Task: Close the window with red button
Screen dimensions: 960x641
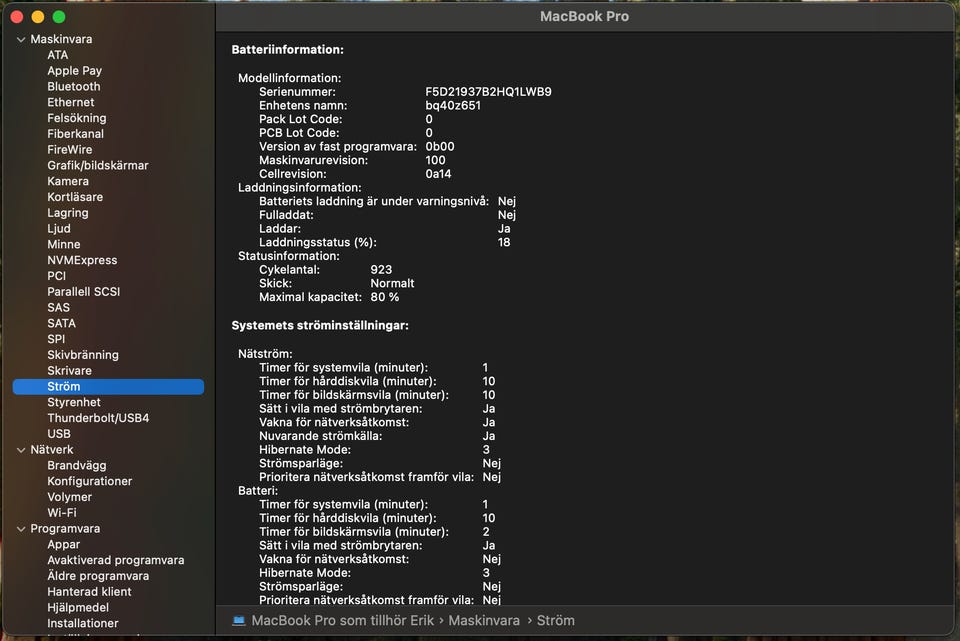Action: pyautogui.click(x=18, y=17)
